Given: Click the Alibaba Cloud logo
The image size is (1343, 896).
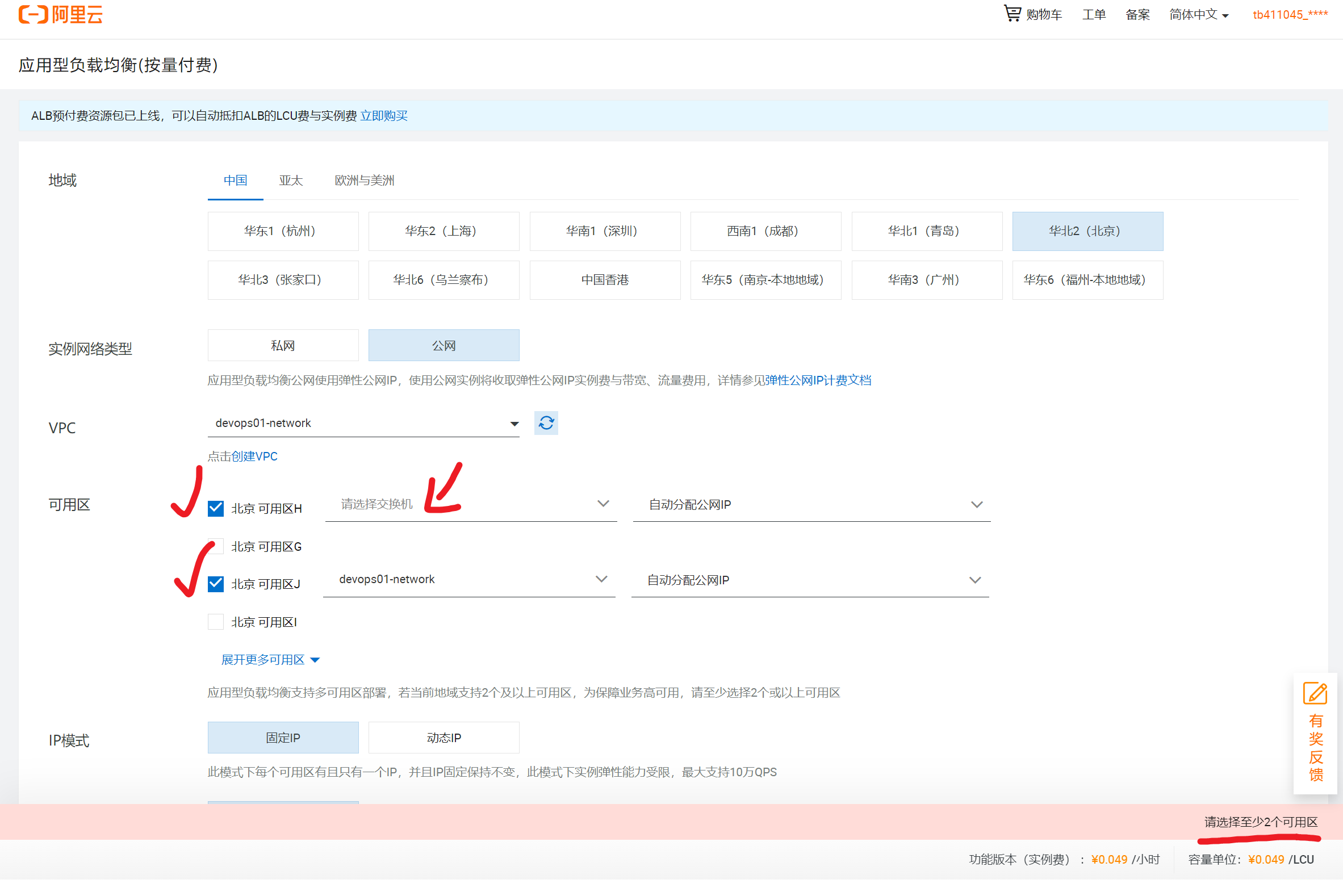Looking at the screenshot, I should click(61, 14).
